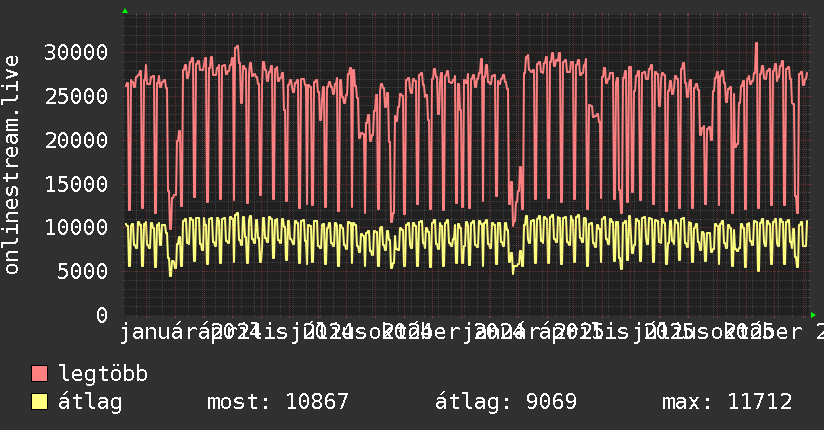Viewport: 824px width, 430px height.
Task: Click the 'max: 11712' statistic
Action: click(727, 402)
